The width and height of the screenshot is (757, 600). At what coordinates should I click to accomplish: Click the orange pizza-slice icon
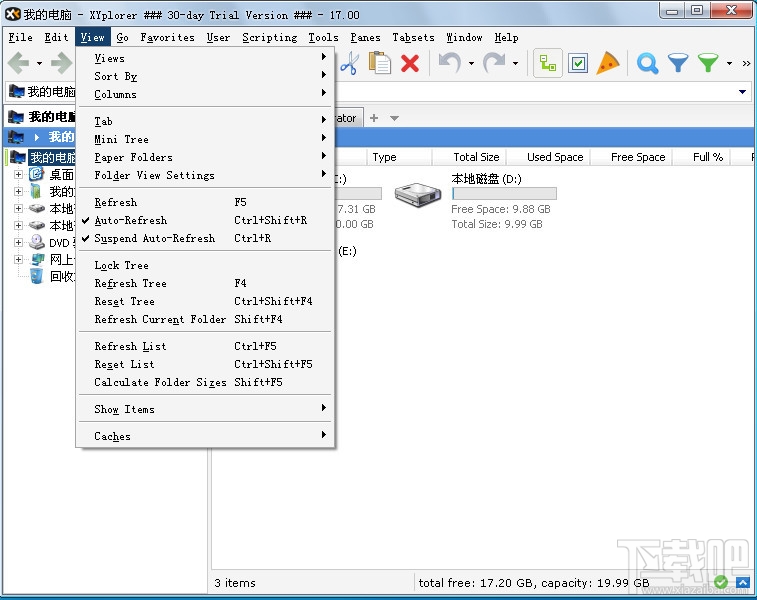click(x=607, y=63)
